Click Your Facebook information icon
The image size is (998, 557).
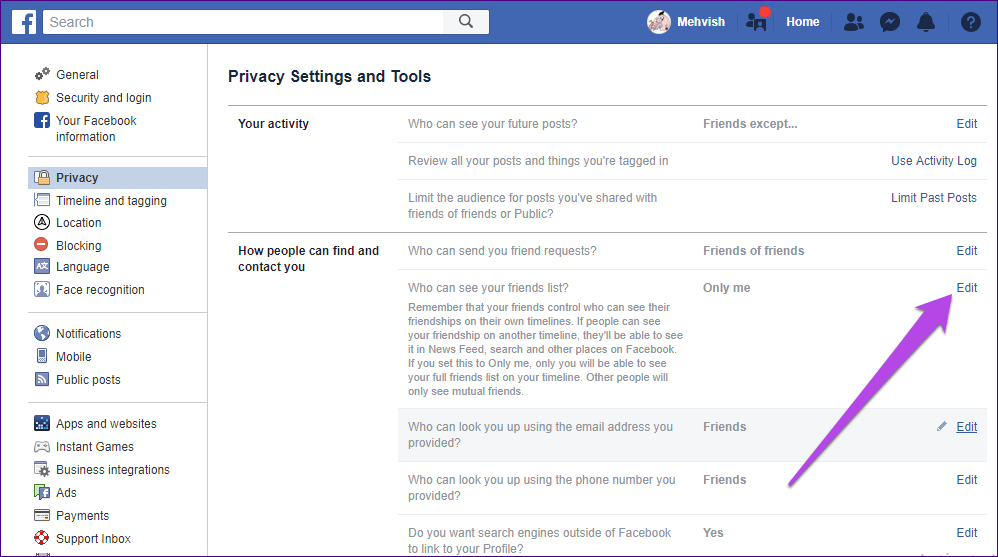(42, 120)
